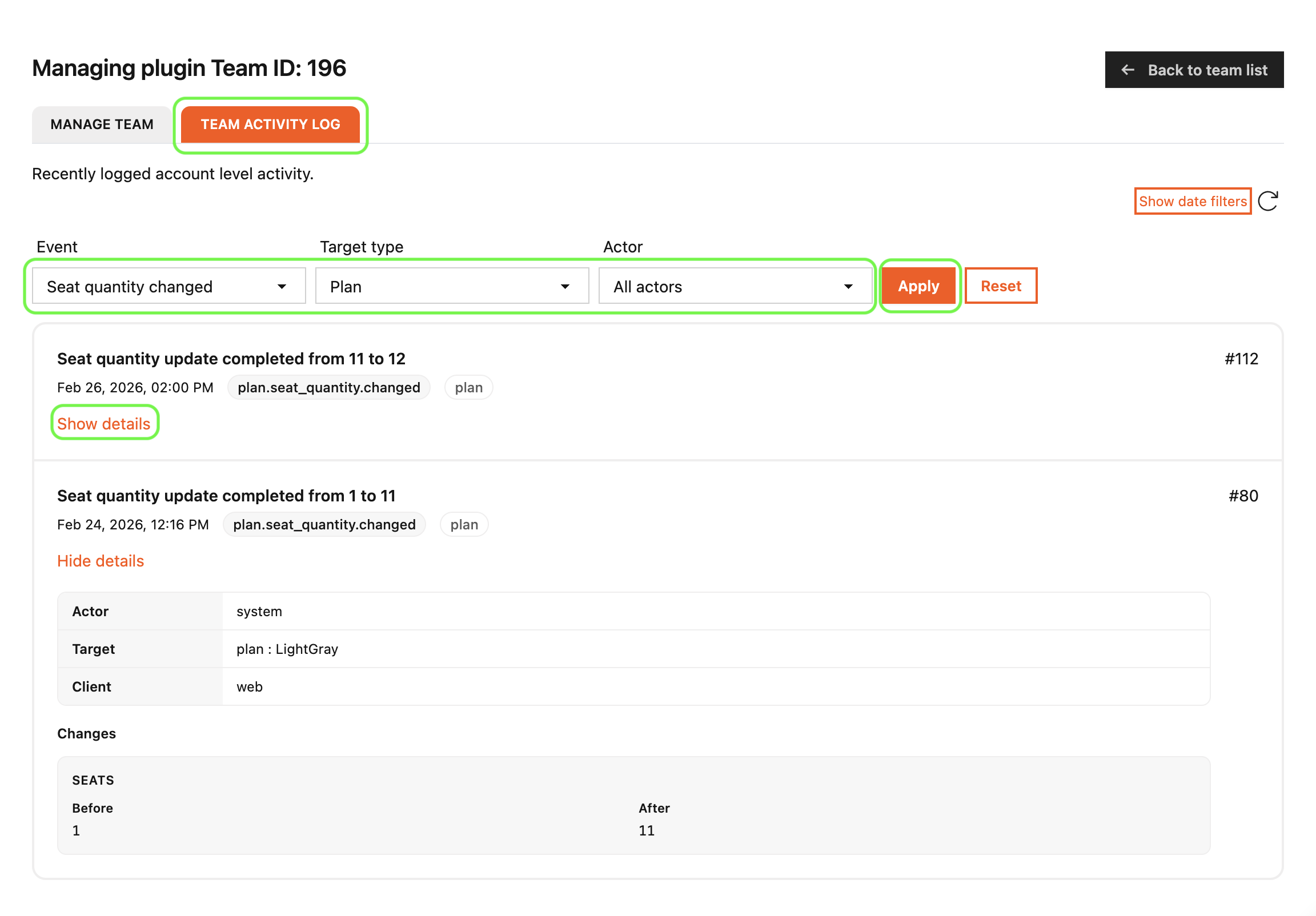
Task: Switch to the Manage Team tab
Action: (102, 124)
